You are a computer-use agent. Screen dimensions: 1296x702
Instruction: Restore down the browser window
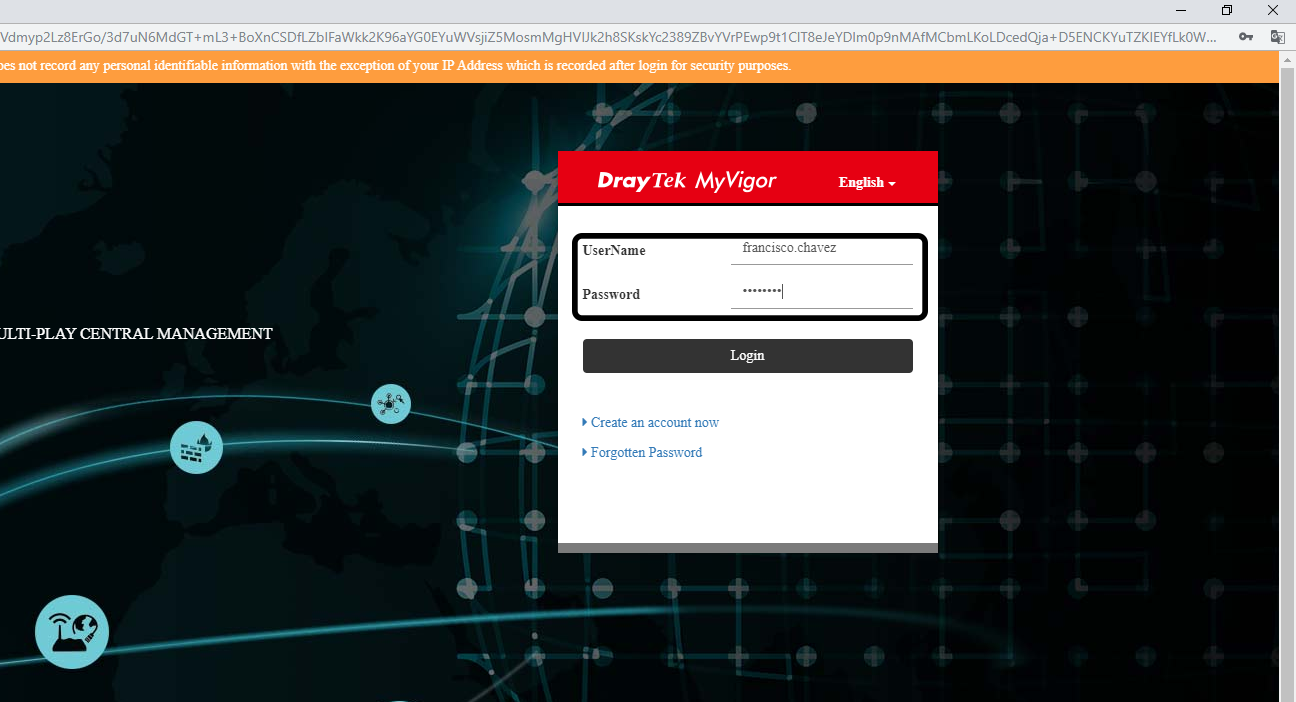tap(1227, 10)
